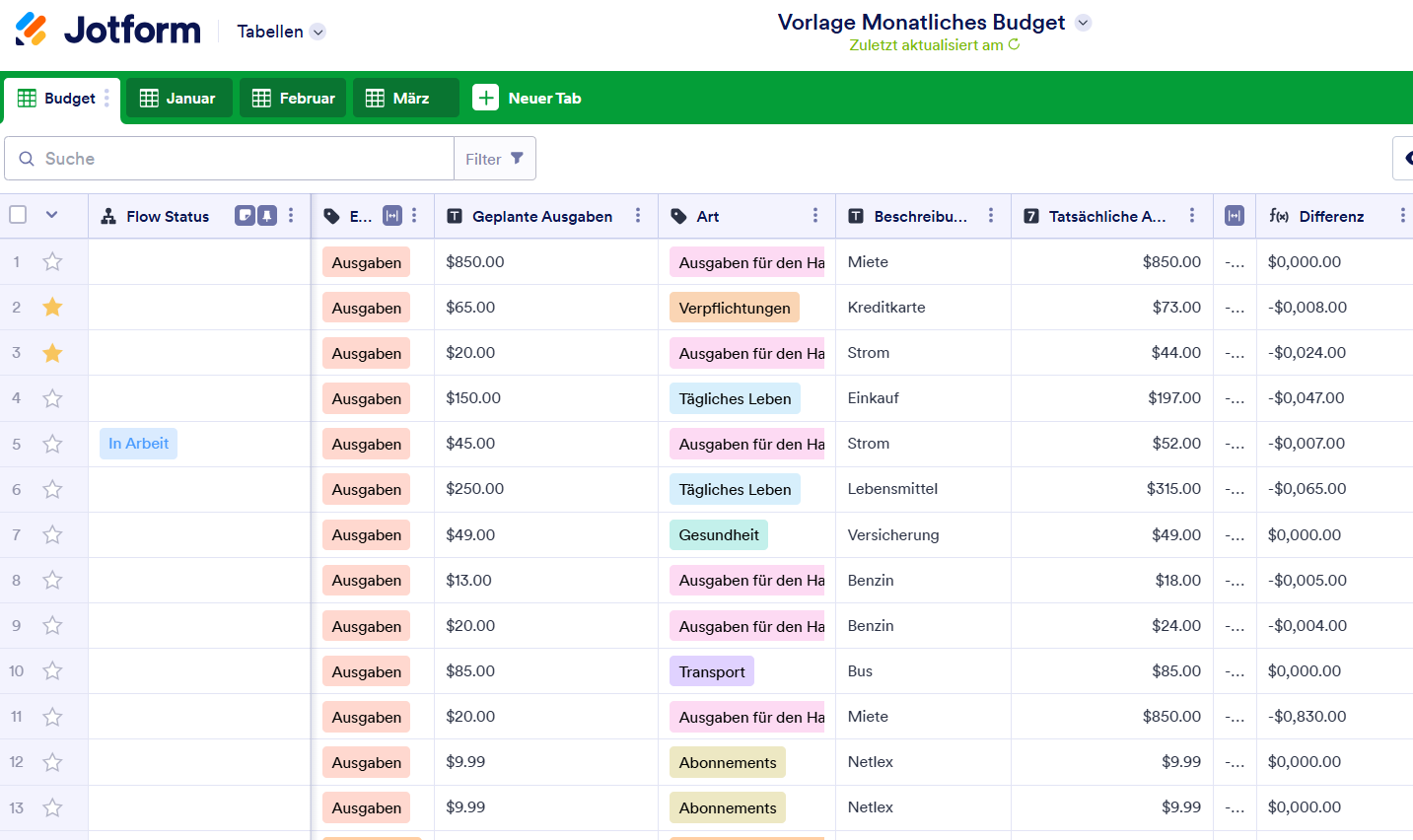Click the eye icon at the top right
Image resolution: width=1413 pixels, height=840 pixels.
pyautogui.click(x=1409, y=158)
